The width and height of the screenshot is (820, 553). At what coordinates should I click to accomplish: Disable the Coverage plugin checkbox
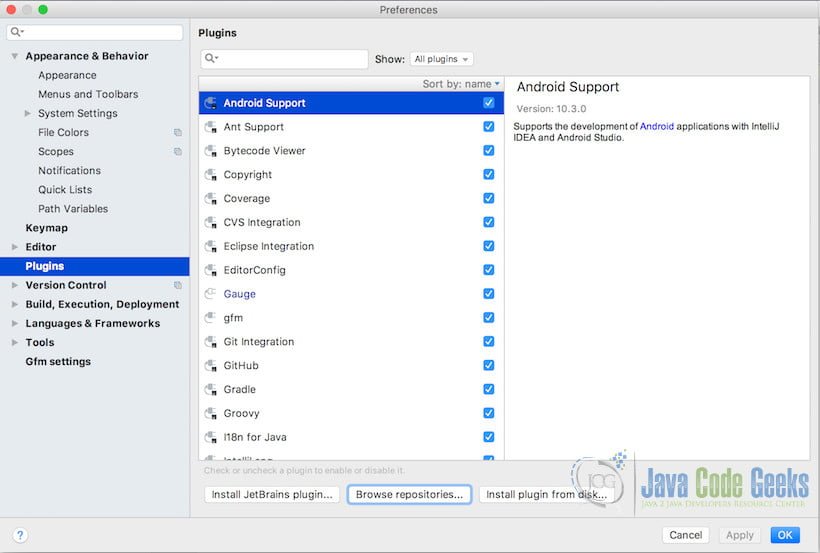click(488, 198)
